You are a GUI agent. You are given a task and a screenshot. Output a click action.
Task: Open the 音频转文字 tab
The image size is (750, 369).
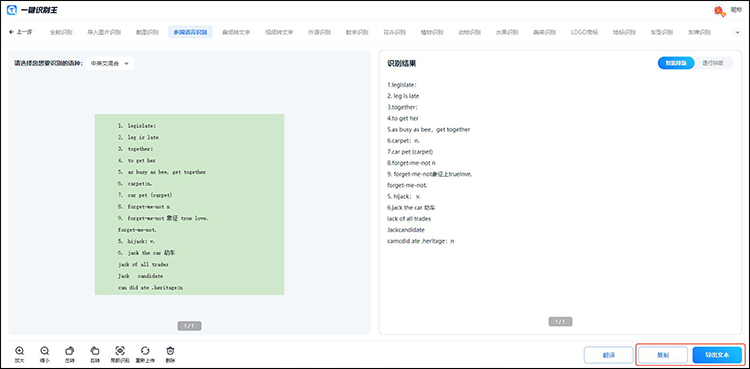(x=236, y=33)
